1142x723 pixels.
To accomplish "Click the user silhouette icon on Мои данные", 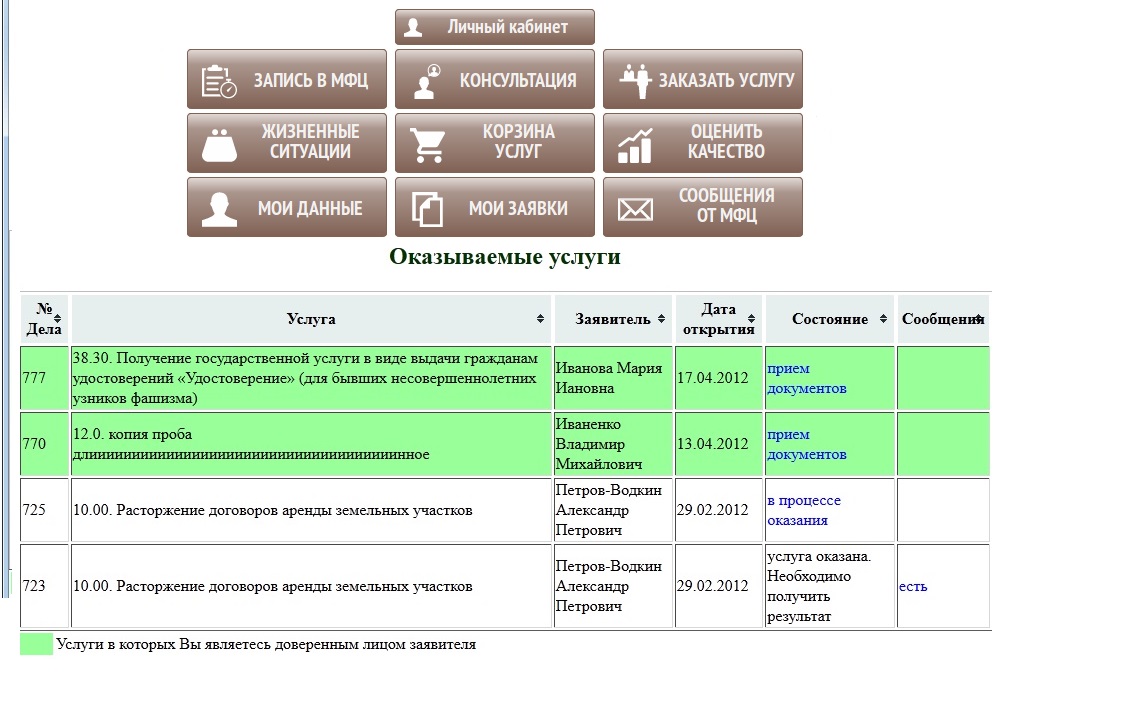I will tap(219, 208).
